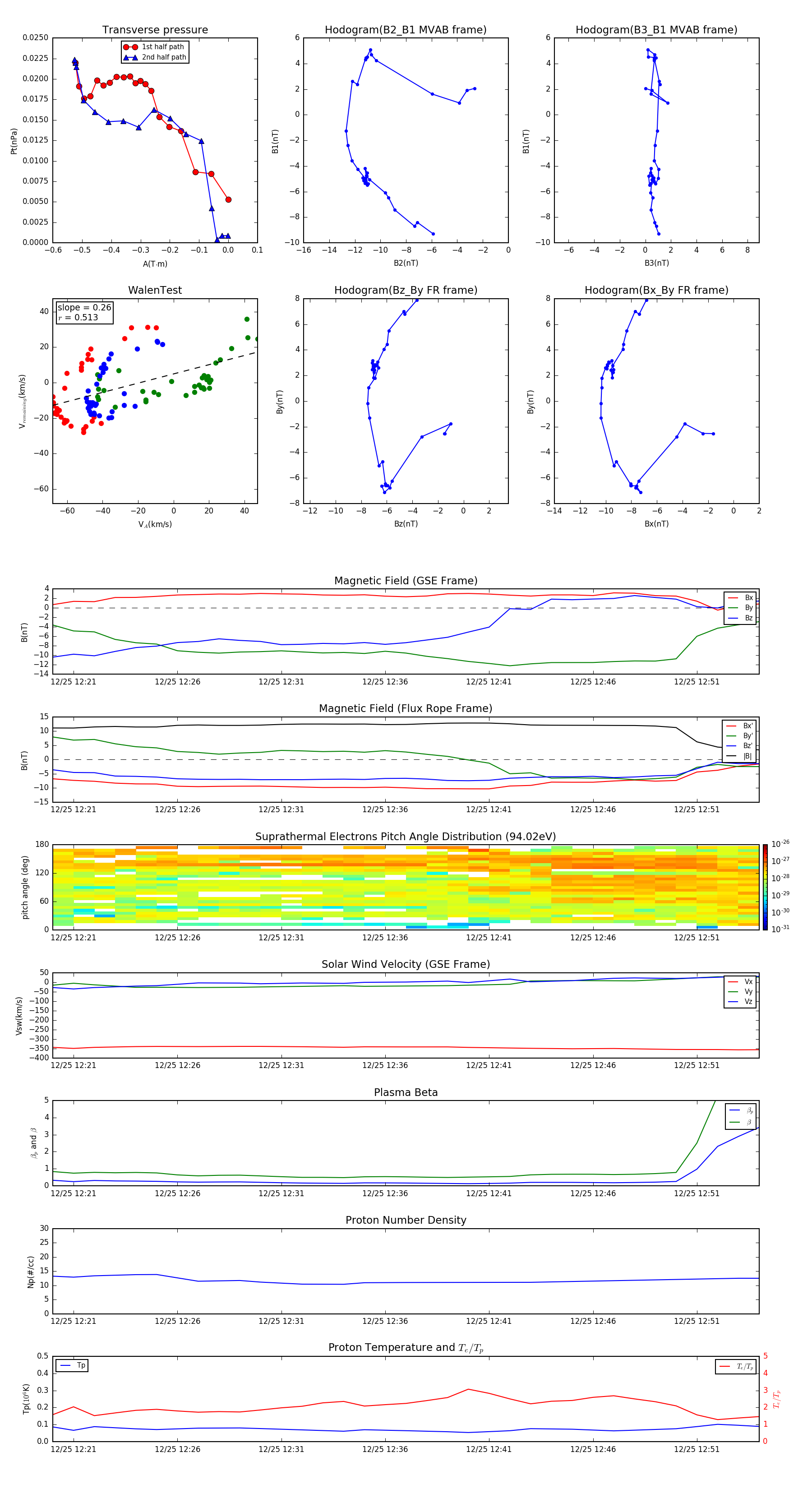This screenshot has width=812, height=1489.
Task: Click the 'Proton Number Density' title
Action: (x=406, y=1220)
